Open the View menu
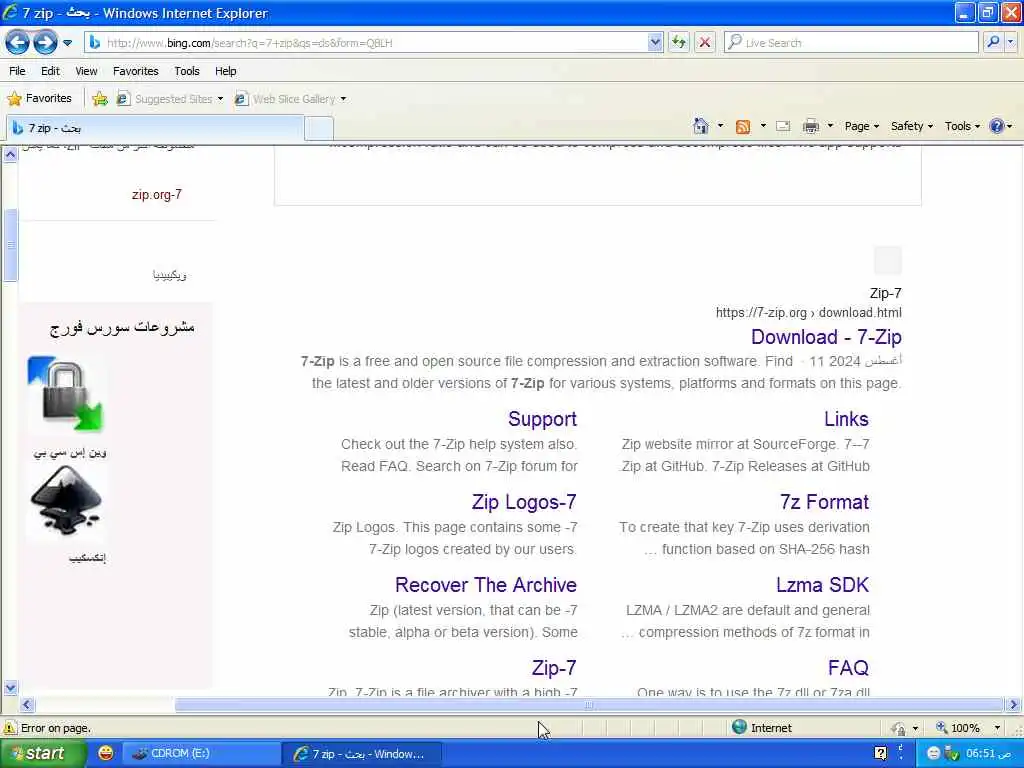The image size is (1024, 768). [x=86, y=71]
